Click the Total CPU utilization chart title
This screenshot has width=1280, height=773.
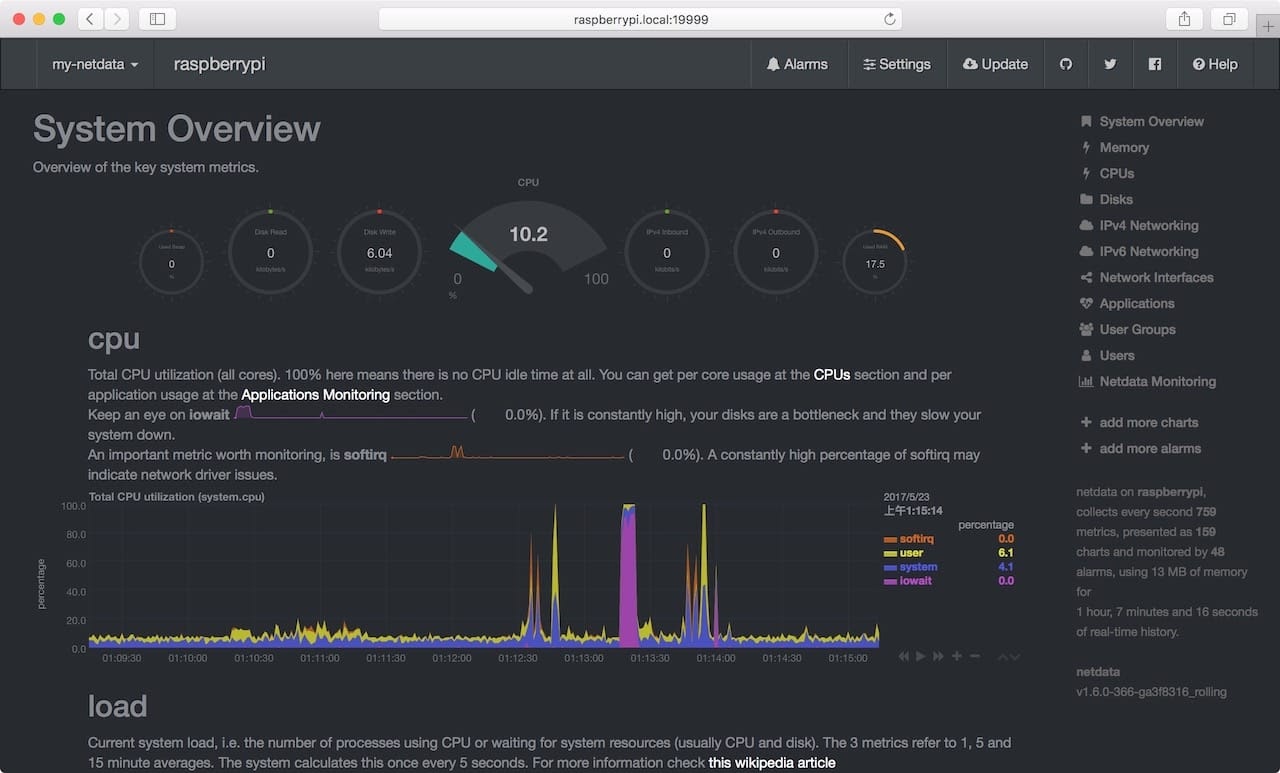[x=176, y=496]
